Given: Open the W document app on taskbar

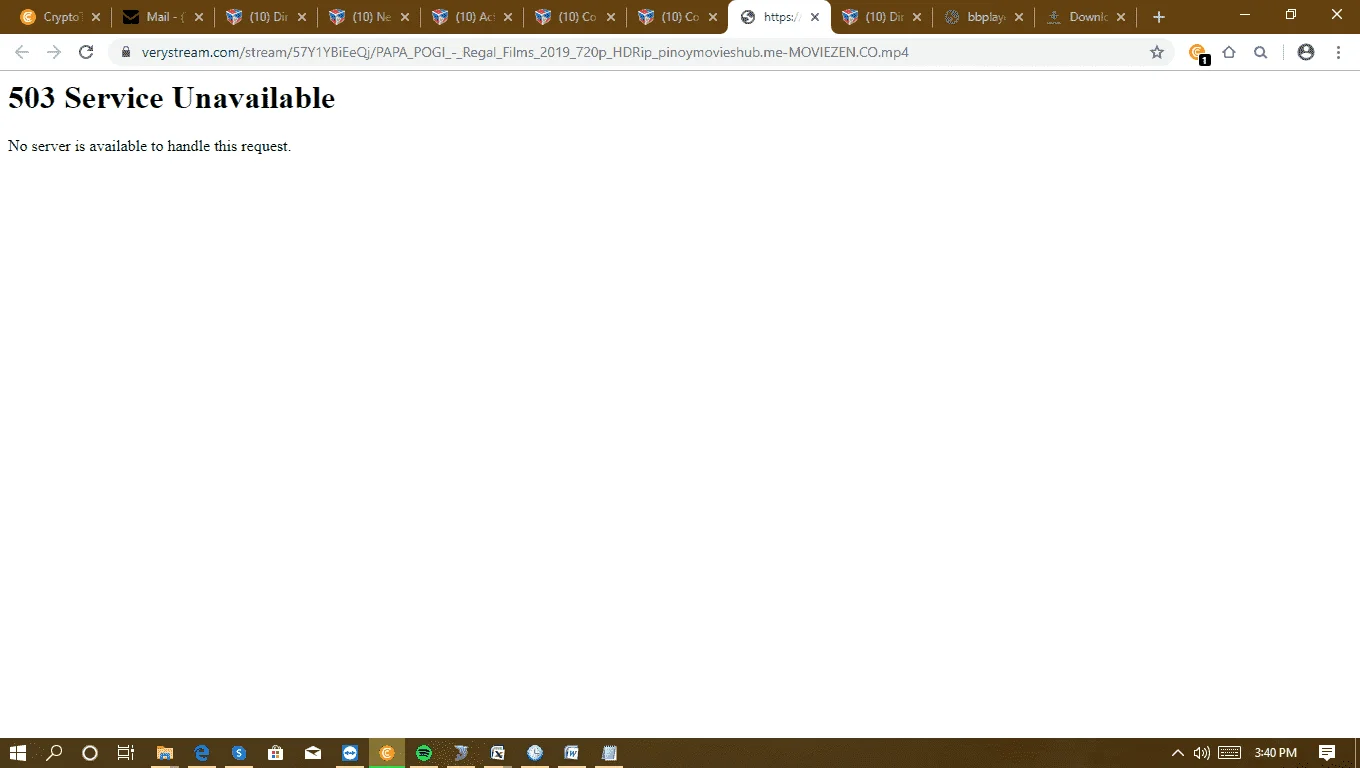Looking at the screenshot, I should coord(572,753).
